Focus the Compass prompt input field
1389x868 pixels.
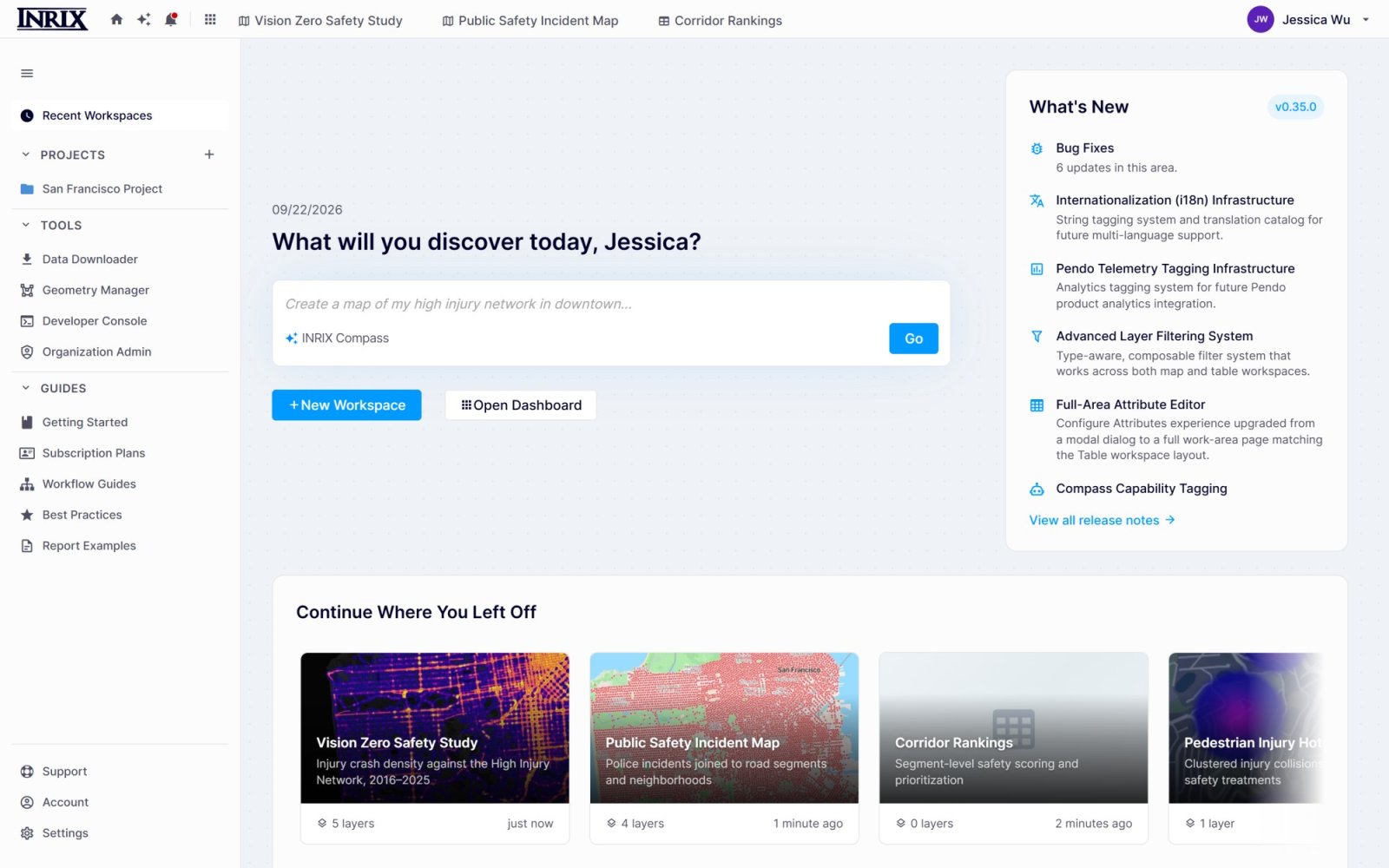[611, 304]
